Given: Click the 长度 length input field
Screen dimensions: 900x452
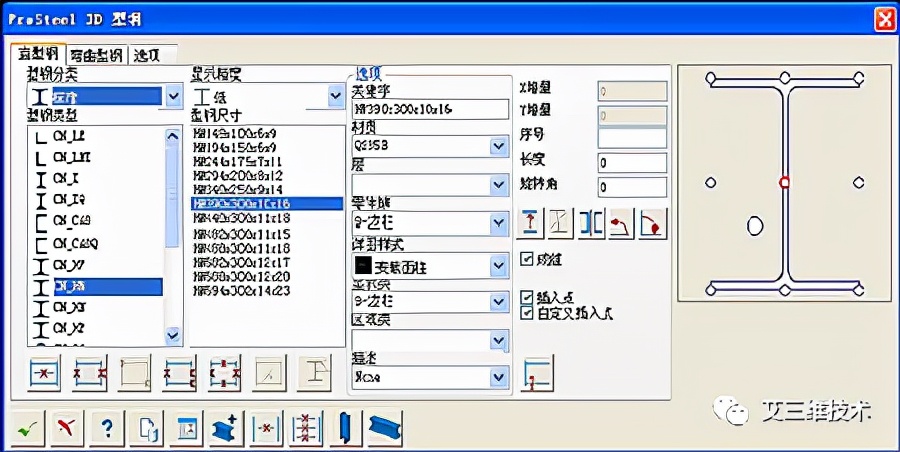Looking at the screenshot, I should [x=632, y=163].
